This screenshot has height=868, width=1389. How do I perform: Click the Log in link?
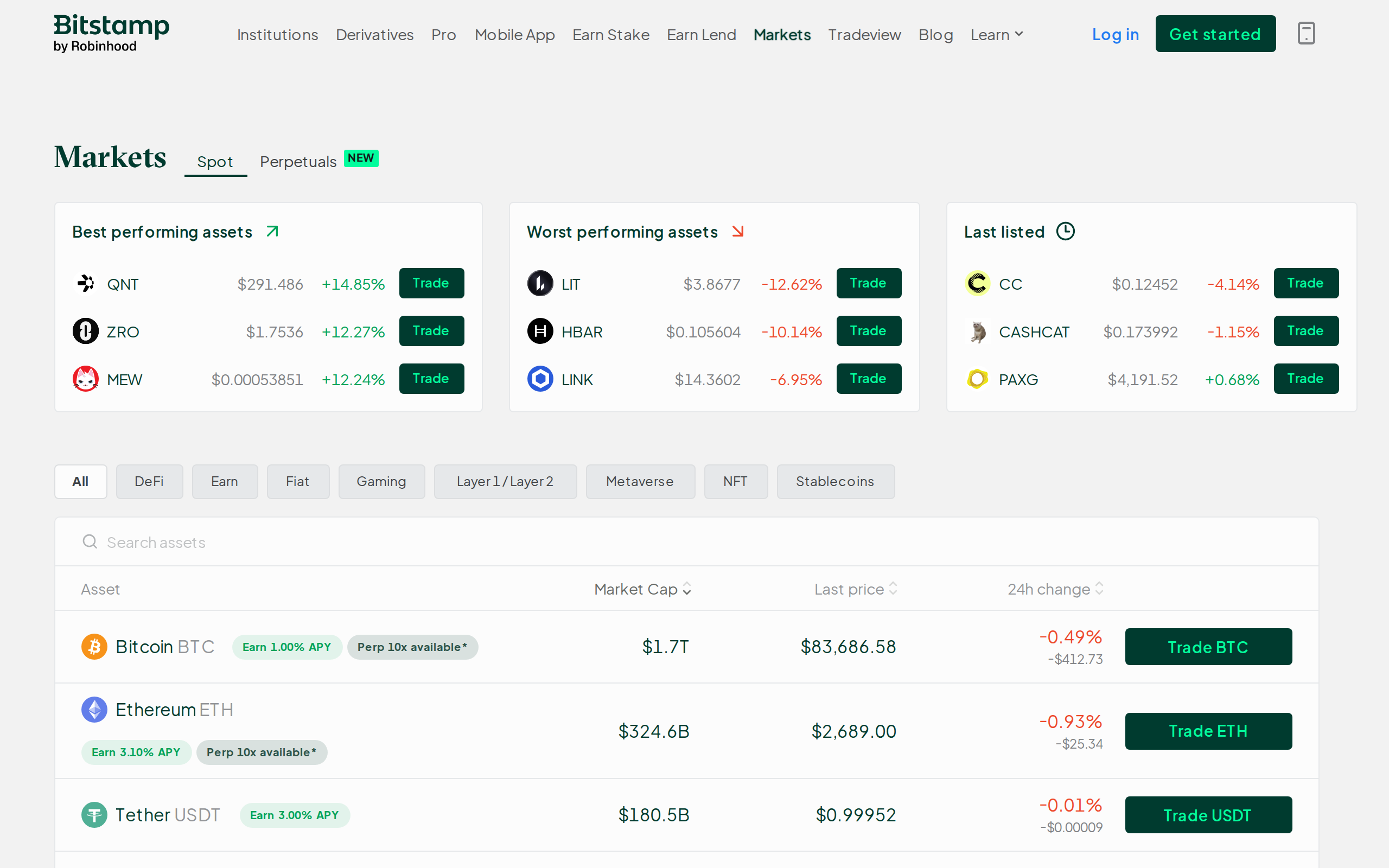pyautogui.click(x=1115, y=34)
